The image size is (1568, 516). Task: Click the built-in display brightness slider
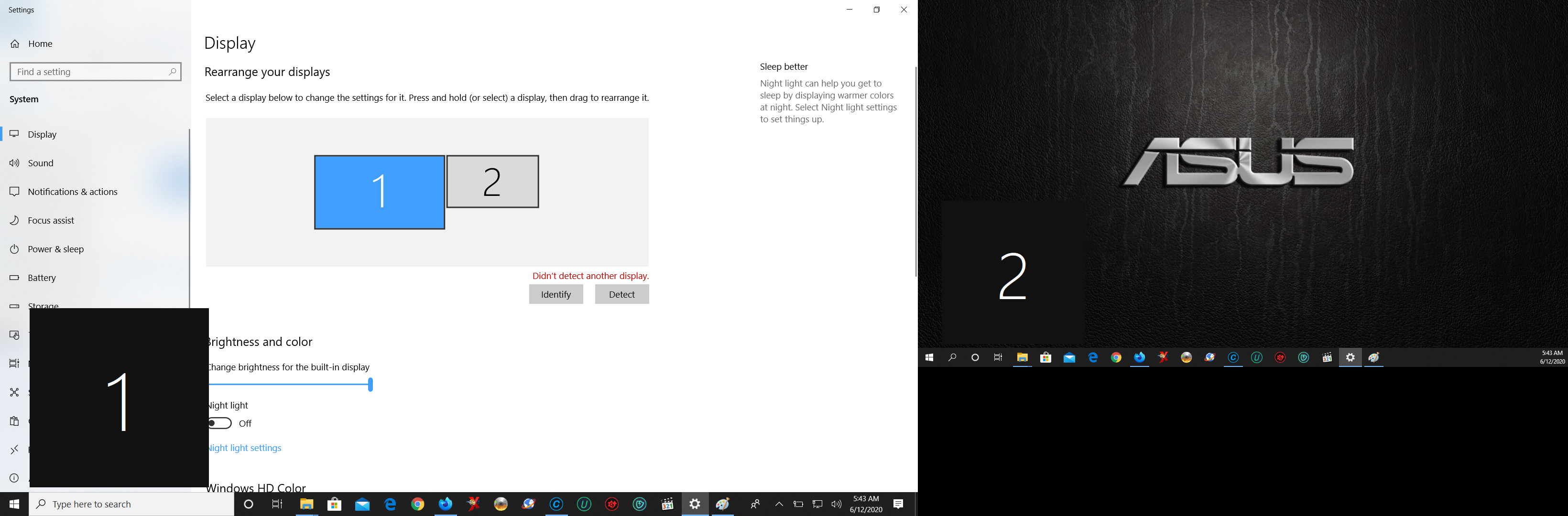coord(290,385)
